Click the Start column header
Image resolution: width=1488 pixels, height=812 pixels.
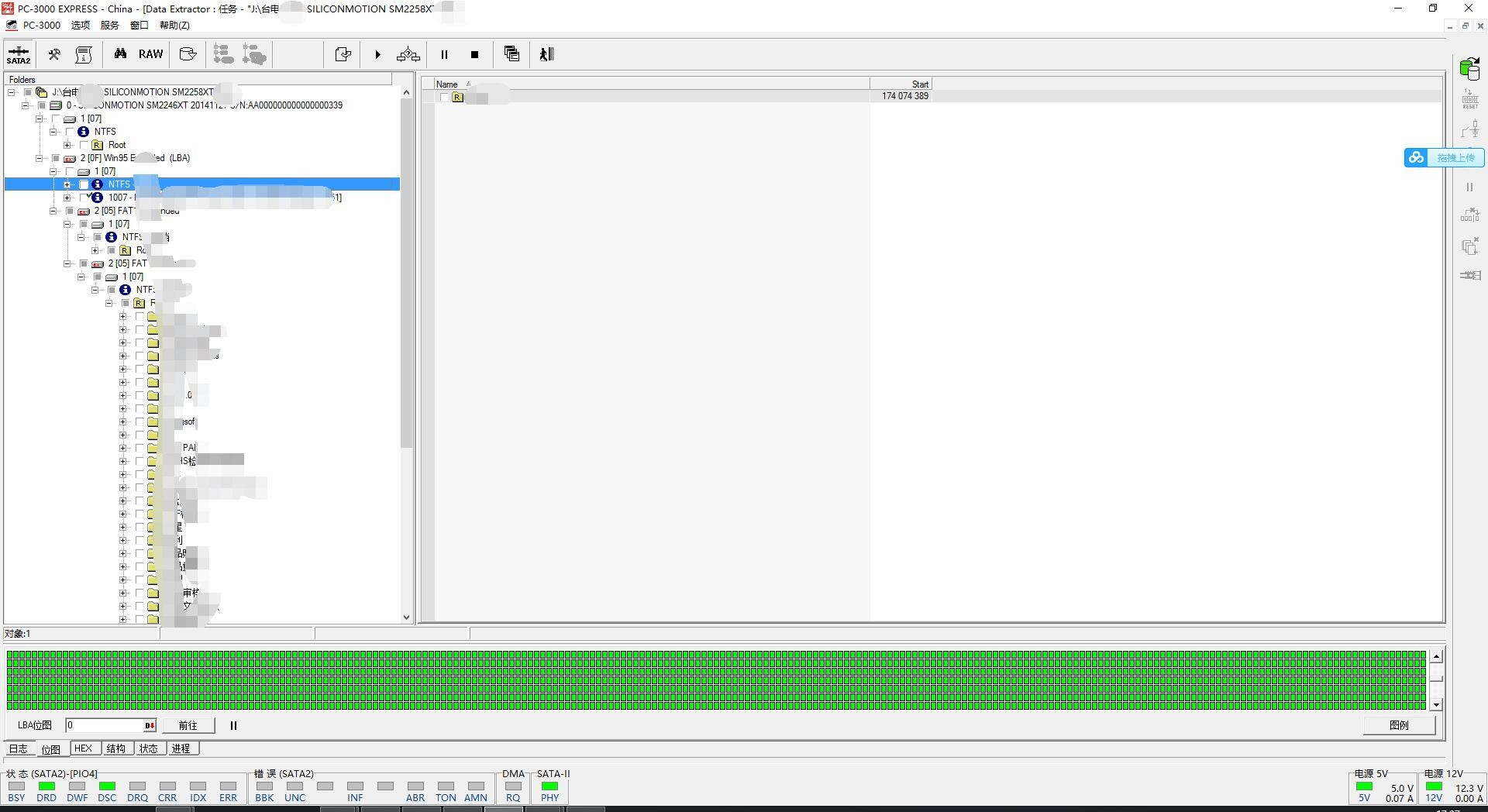901,84
